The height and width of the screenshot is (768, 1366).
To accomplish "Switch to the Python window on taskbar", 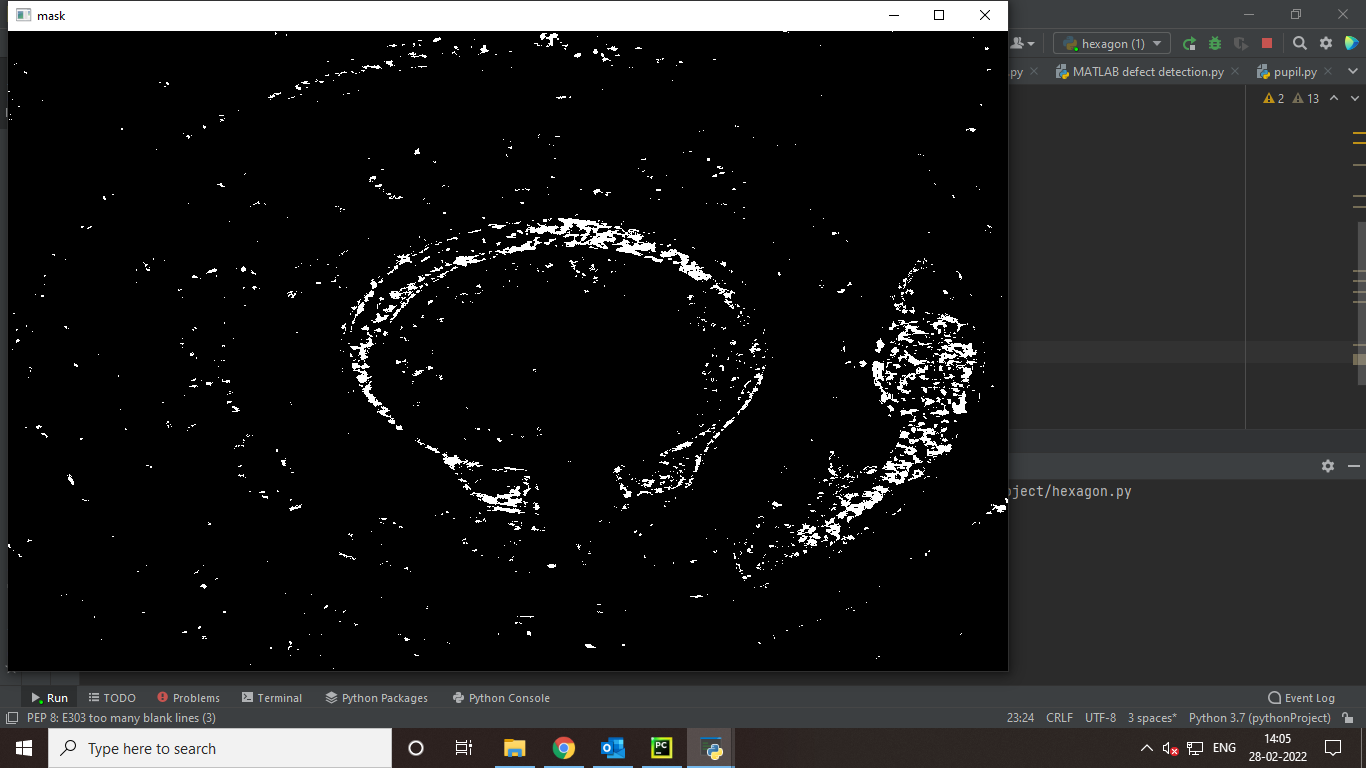I will click(711, 748).
